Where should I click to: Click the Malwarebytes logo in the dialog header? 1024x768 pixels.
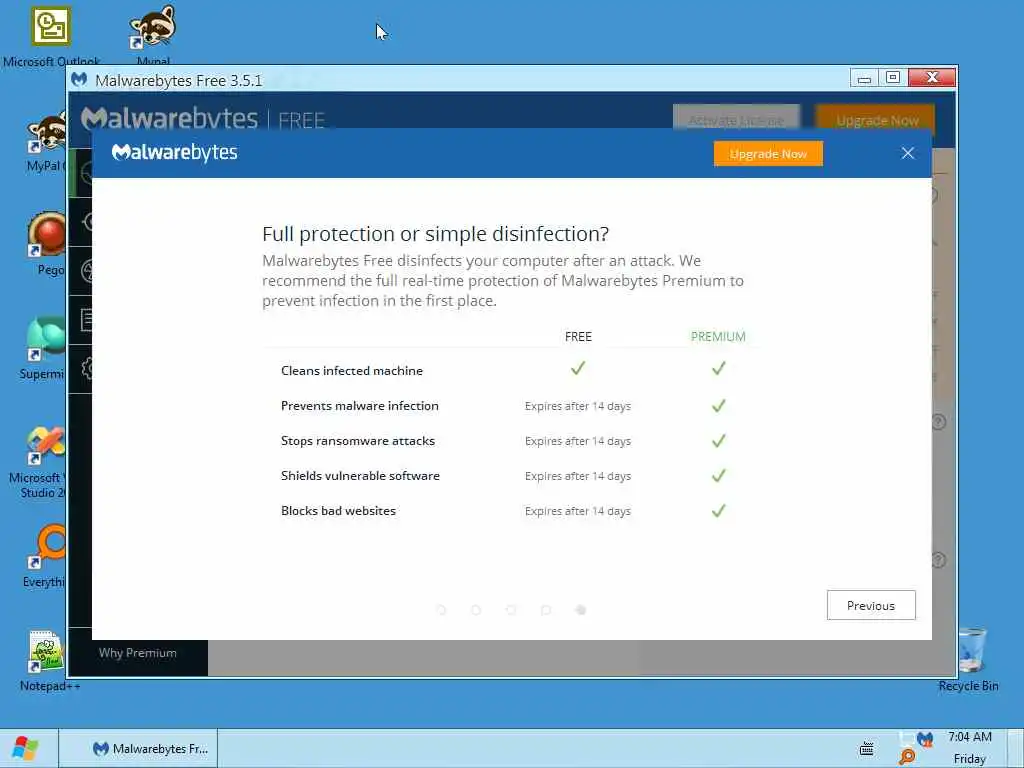[x=174, y=153]
